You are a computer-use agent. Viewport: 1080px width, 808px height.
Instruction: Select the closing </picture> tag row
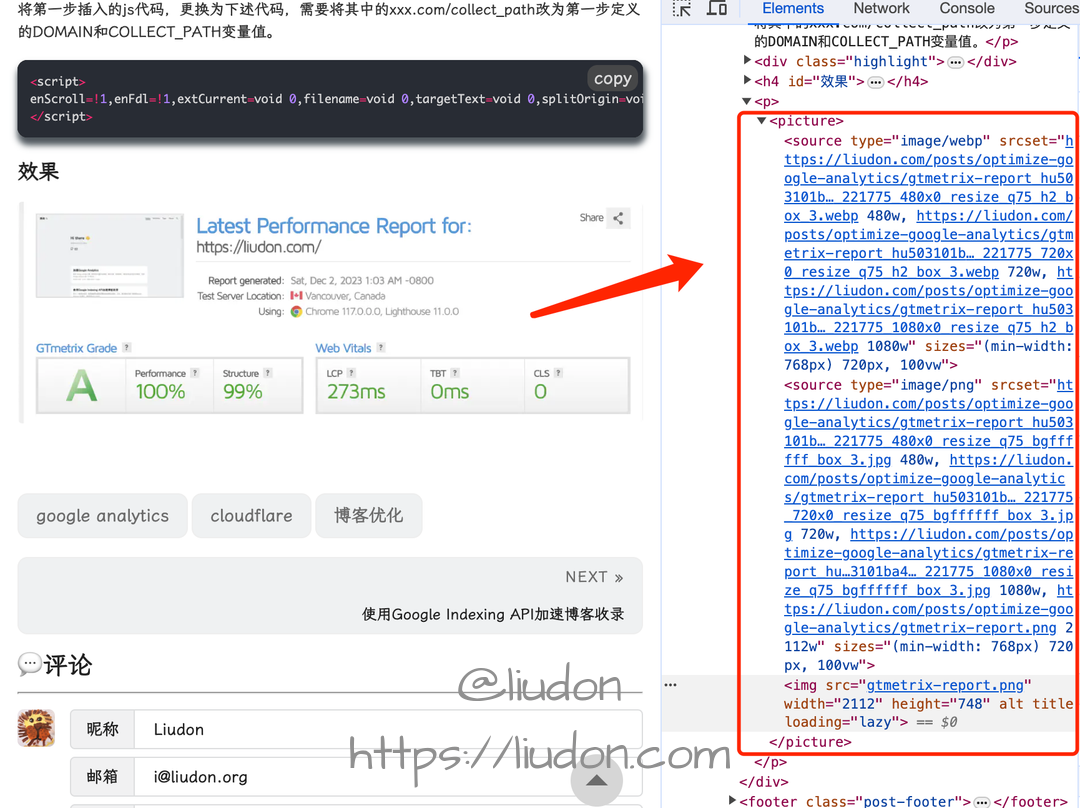pyautogui.click(x=810, y=743)
